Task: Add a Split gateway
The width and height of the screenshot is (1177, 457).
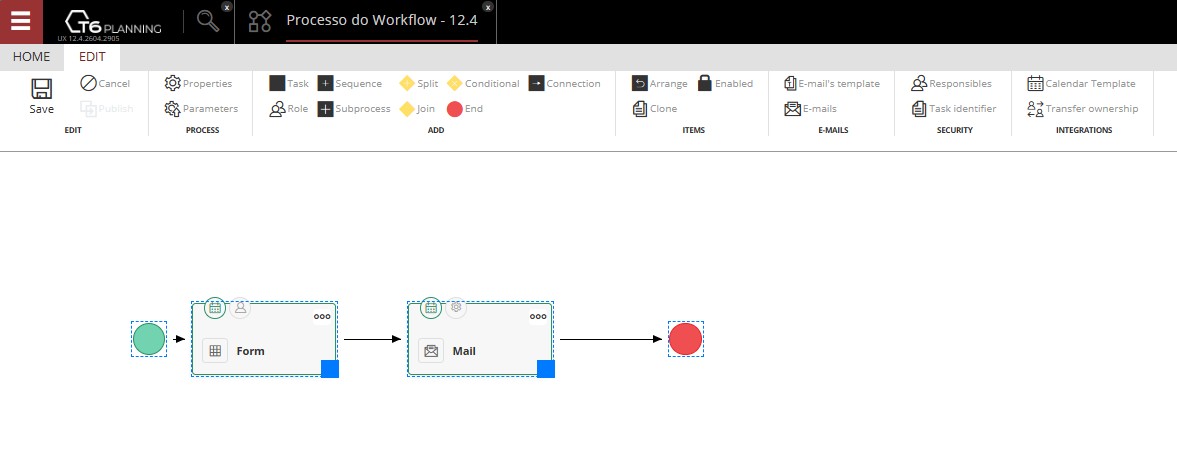Action: pos(419,83)
